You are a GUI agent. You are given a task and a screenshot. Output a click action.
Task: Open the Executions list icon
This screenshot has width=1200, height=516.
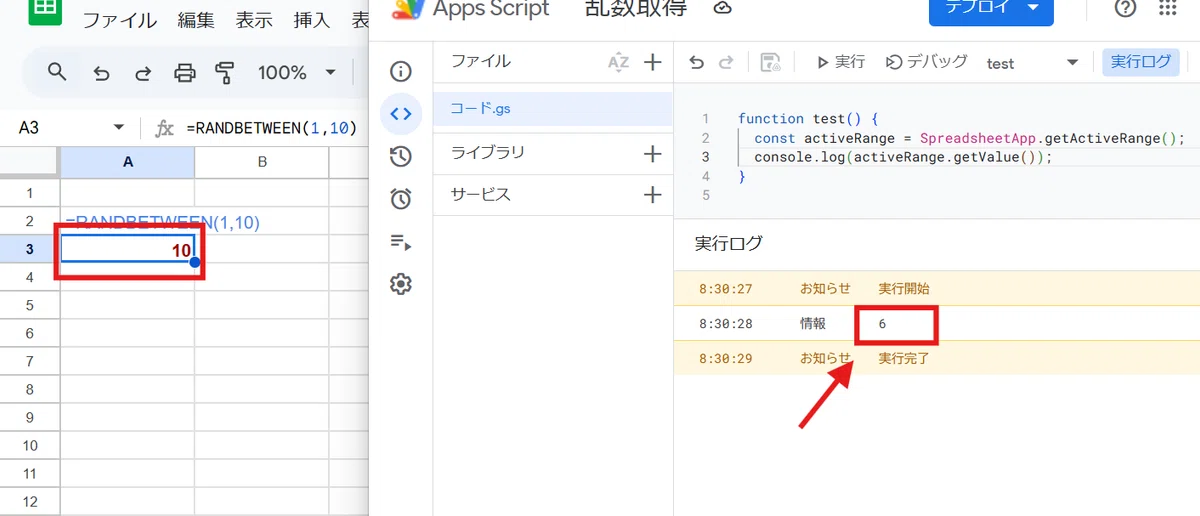pos(401,242)
